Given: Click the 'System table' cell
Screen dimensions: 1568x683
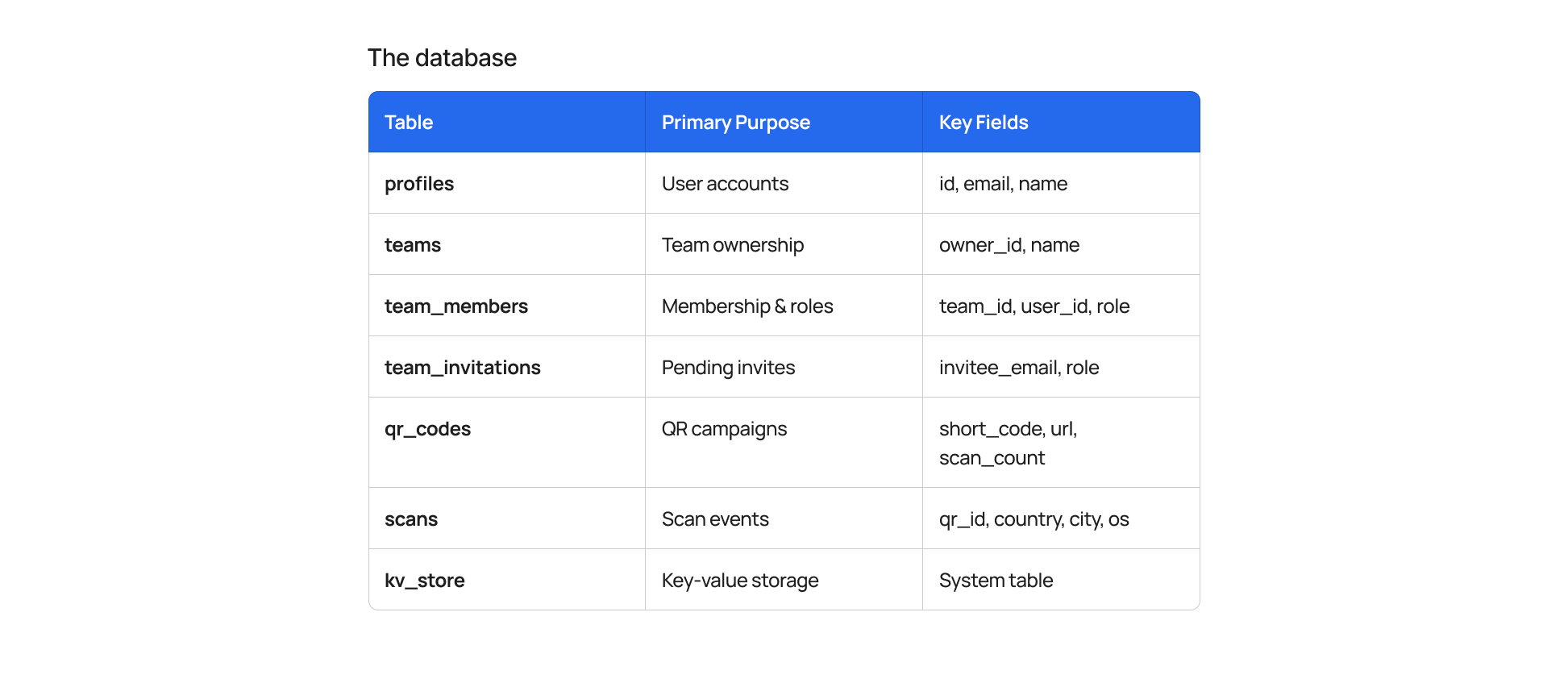Looking at the screenshot, I should (1061, 580).
